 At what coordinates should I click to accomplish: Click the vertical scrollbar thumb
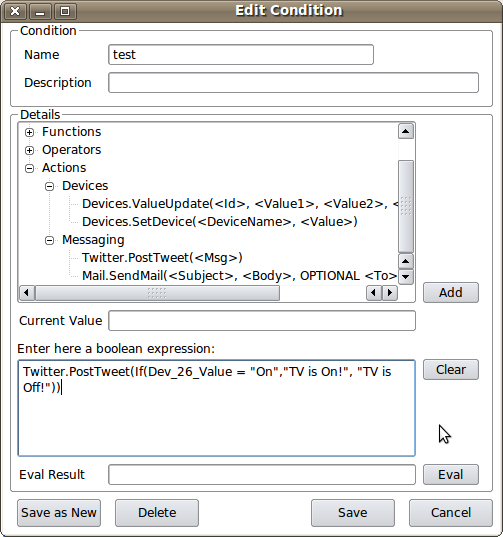click(406, 206)
